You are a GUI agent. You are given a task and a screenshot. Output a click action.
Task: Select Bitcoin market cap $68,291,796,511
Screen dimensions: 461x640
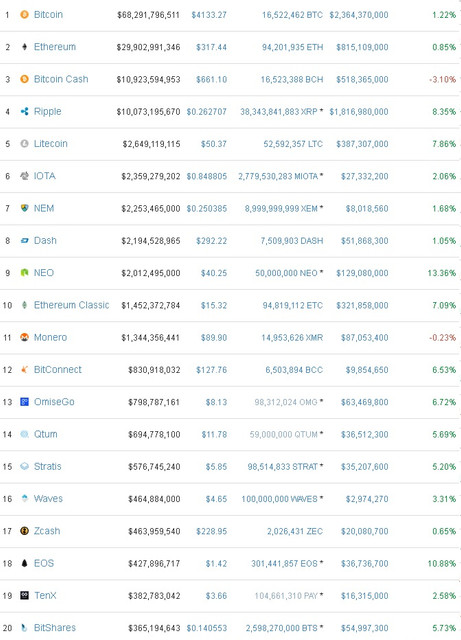(148, 15)
